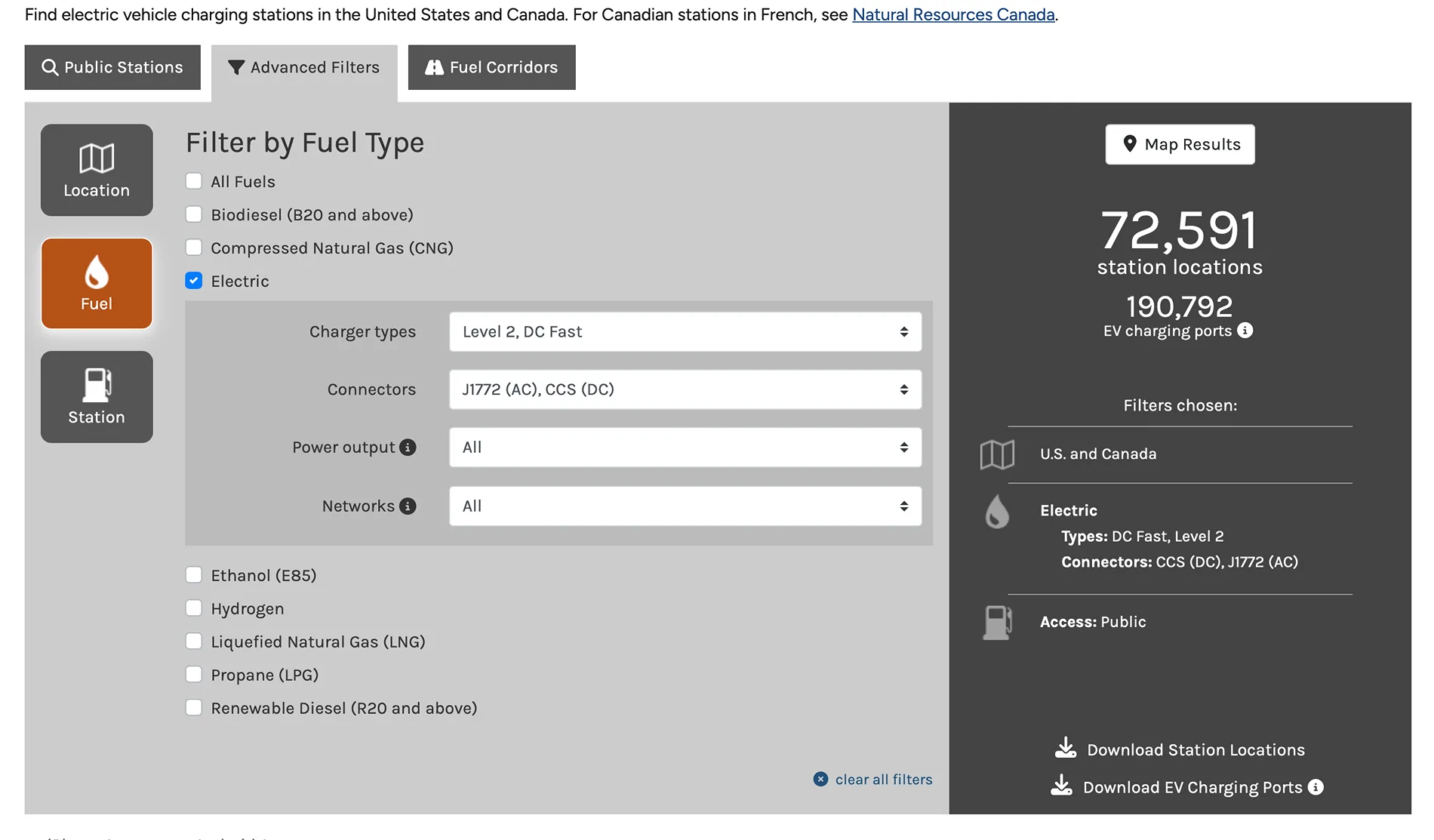1434x840 pixels.
Task: Open the Charger types dropdown
Action: (685, 332)
